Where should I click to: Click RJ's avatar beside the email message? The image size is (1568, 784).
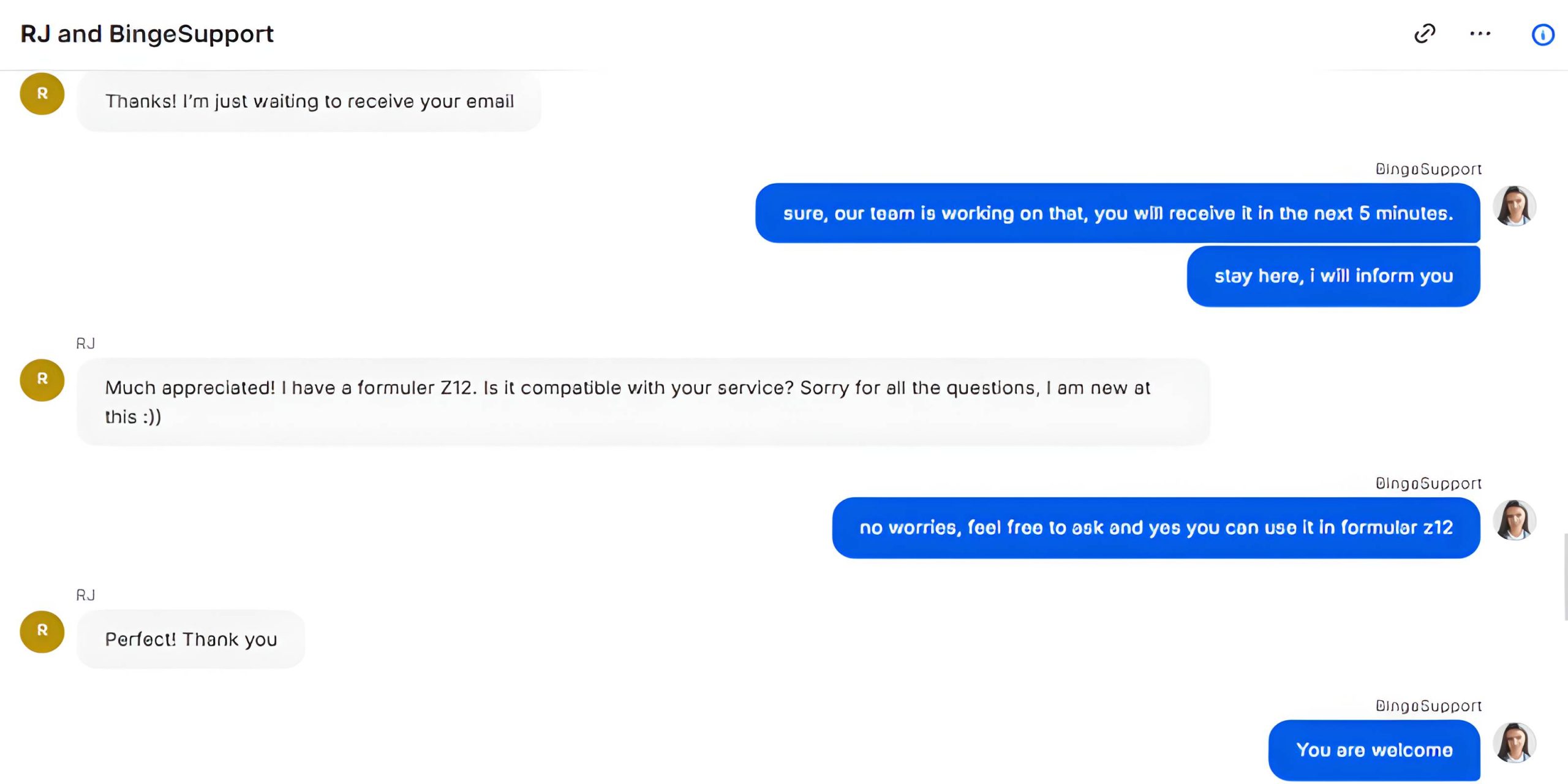point(42,94)
